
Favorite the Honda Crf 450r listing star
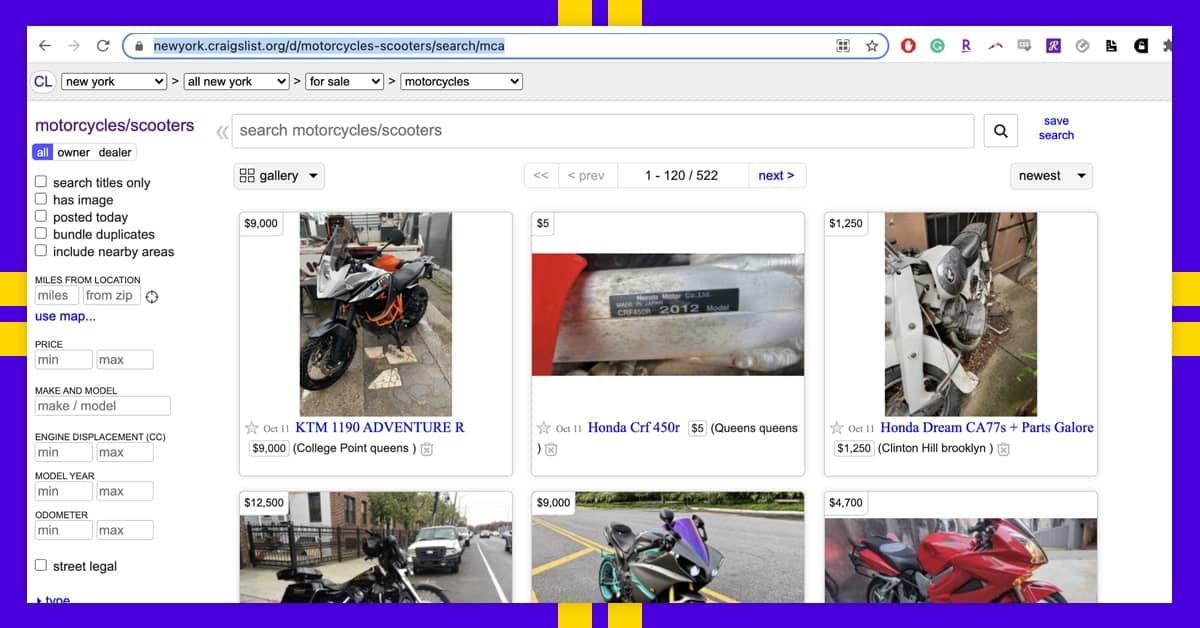click(x=544, y=428)
